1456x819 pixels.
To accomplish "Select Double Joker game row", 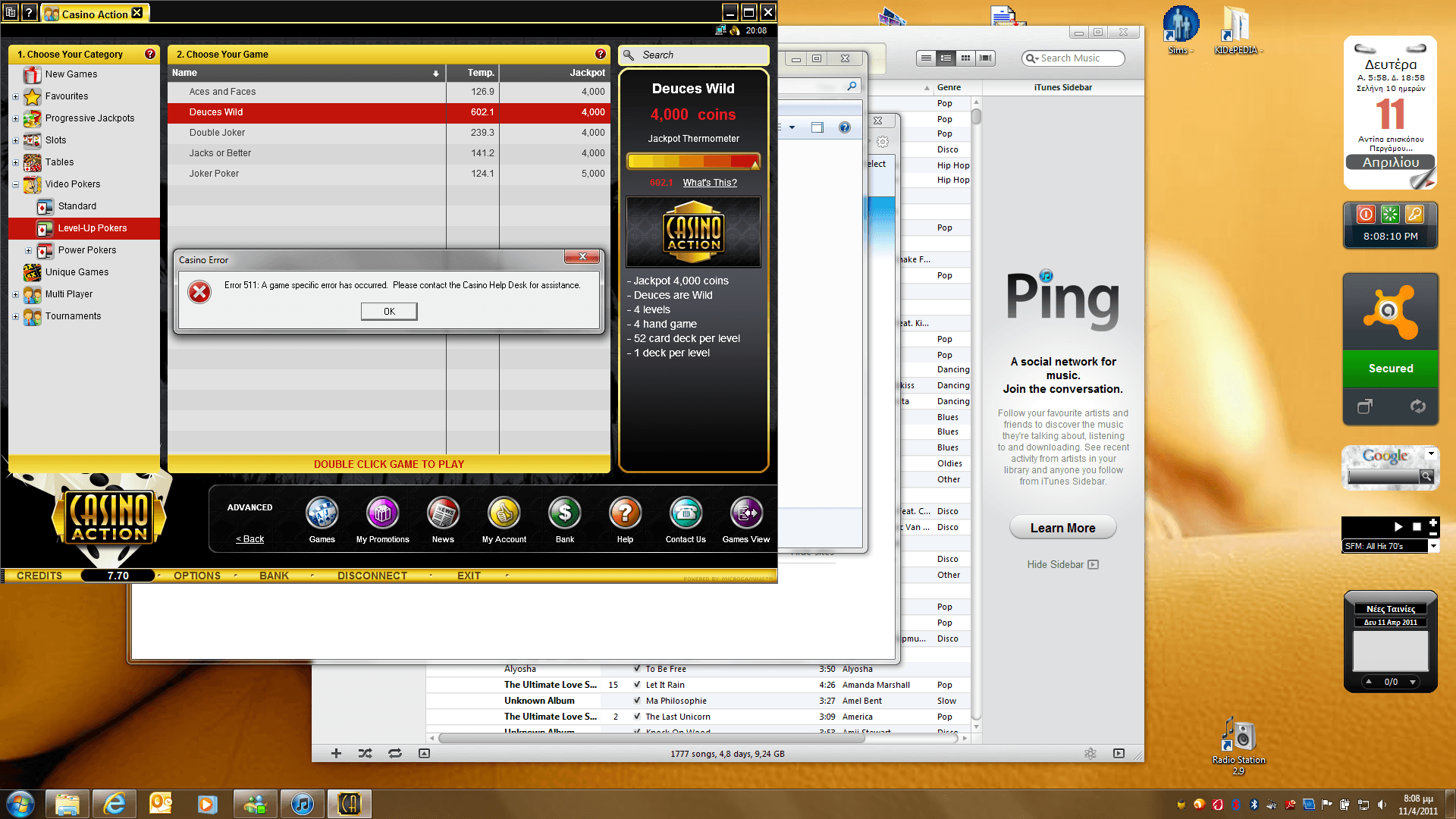I will [388, 133].
